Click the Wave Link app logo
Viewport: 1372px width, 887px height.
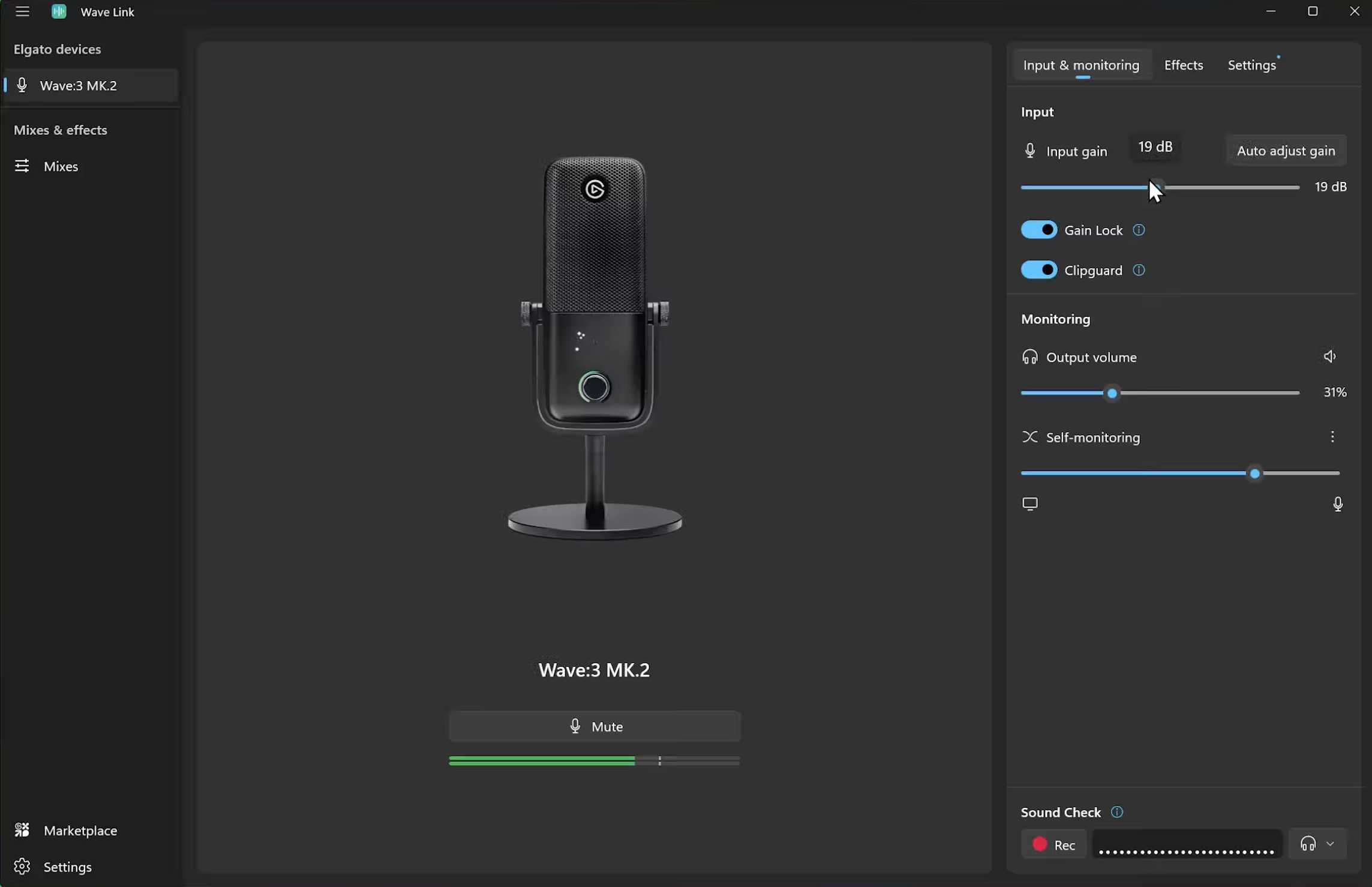(59, 11)
